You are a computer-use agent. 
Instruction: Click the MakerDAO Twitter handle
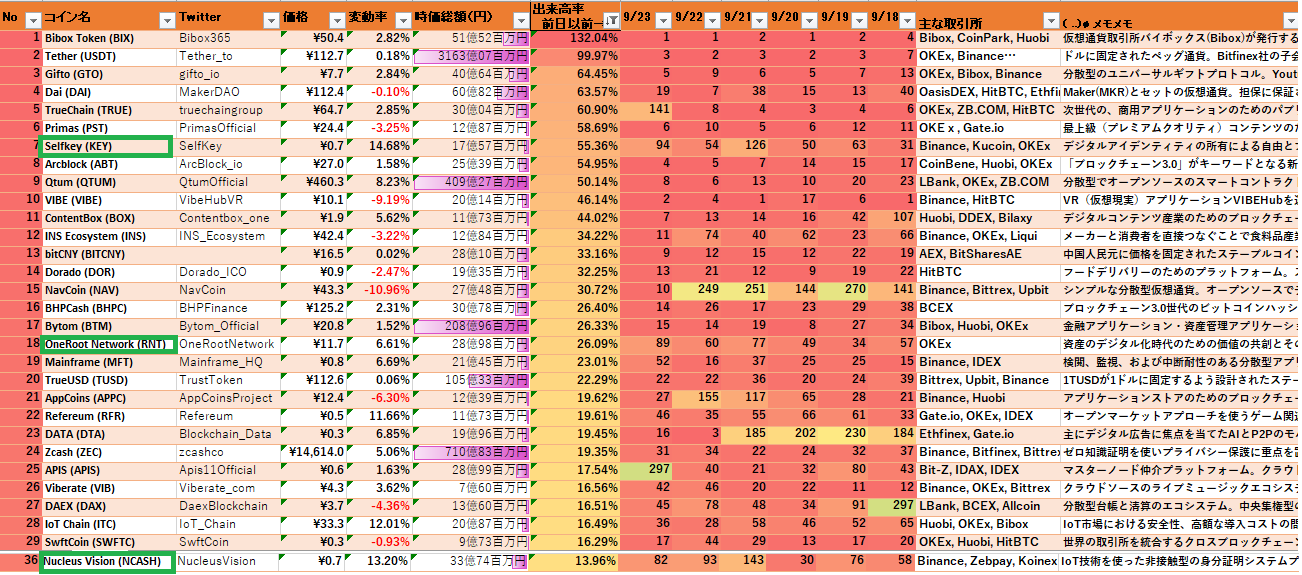tap(227, 92)
